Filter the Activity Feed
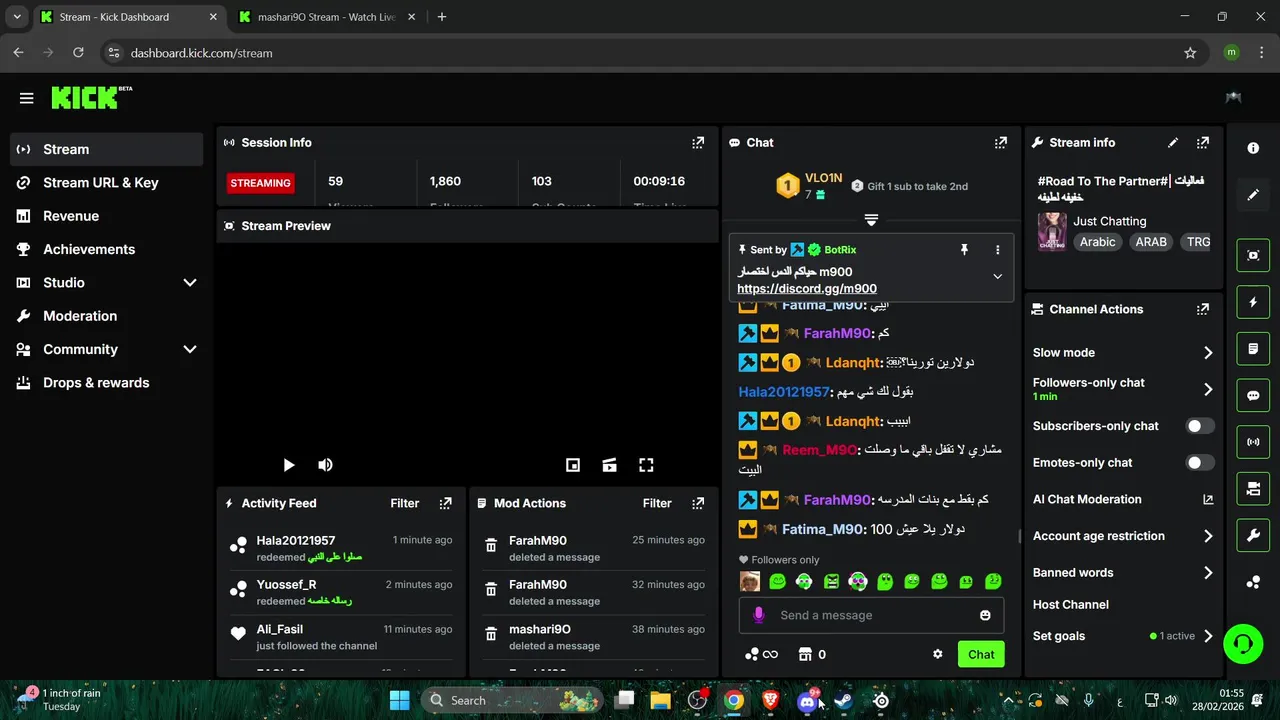 (x=405, y=503)
